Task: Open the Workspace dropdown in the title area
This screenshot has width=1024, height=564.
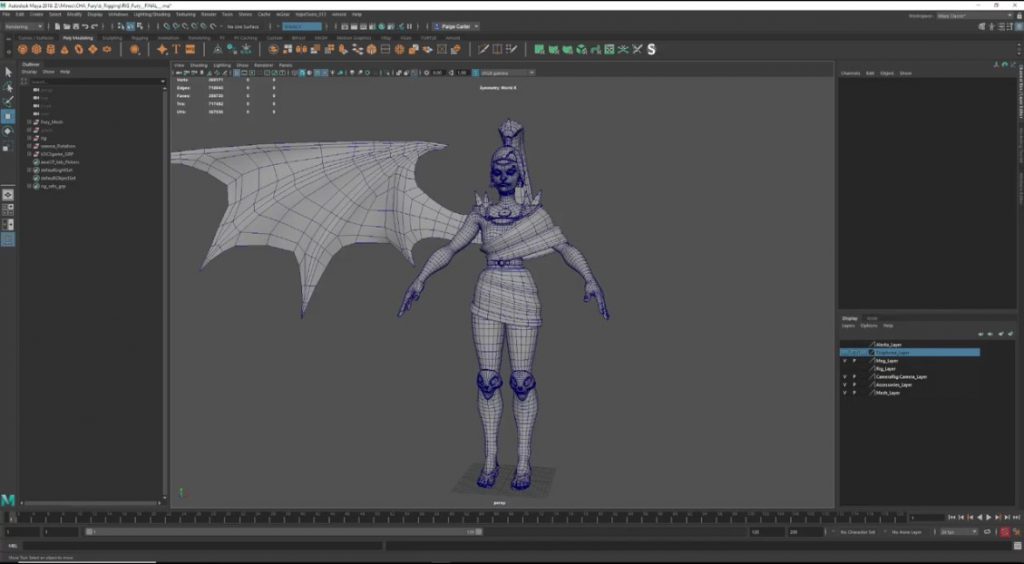Action: (x=976, y=16)
